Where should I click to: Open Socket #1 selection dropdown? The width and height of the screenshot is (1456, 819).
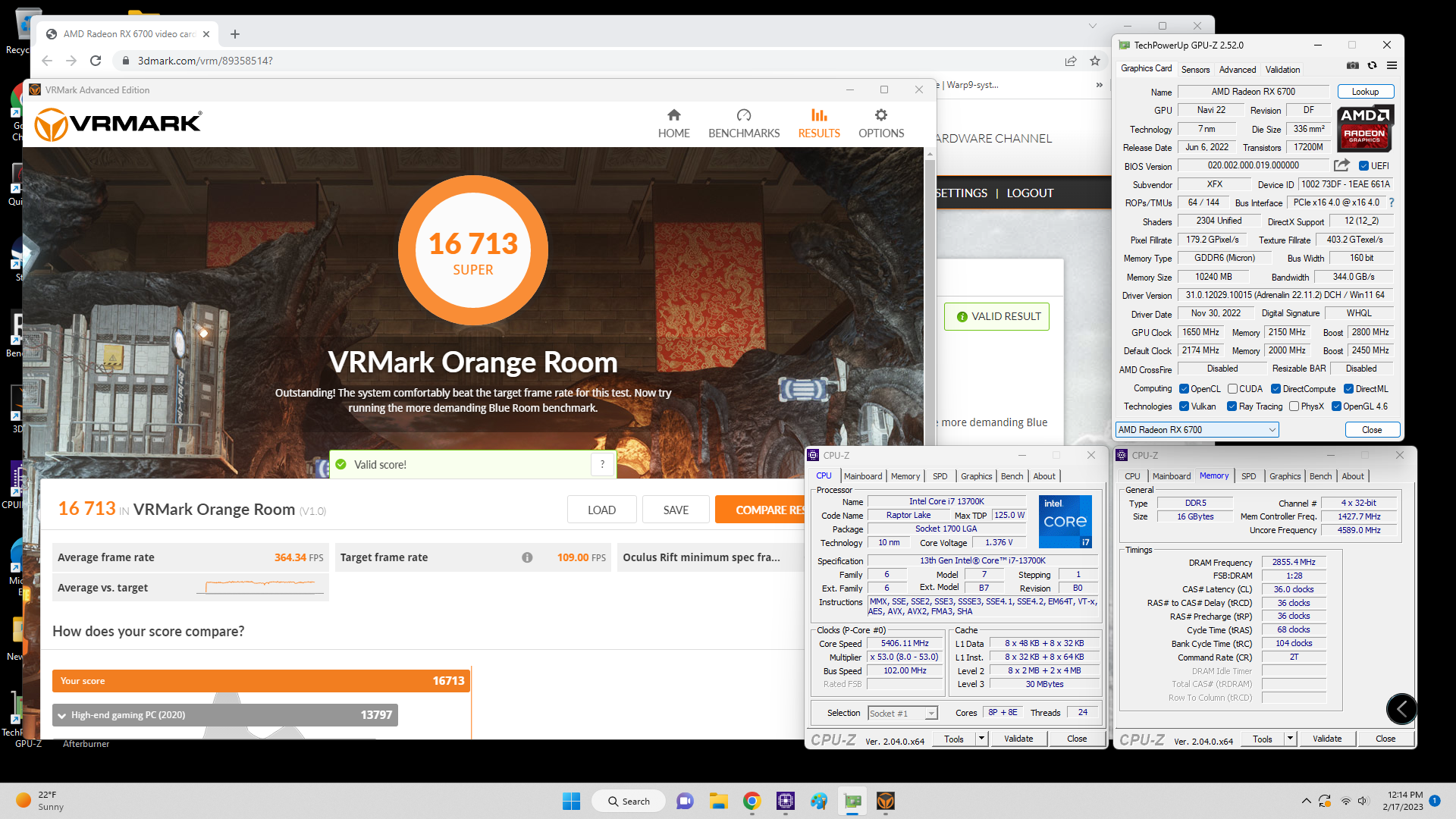tap(902, 714)
